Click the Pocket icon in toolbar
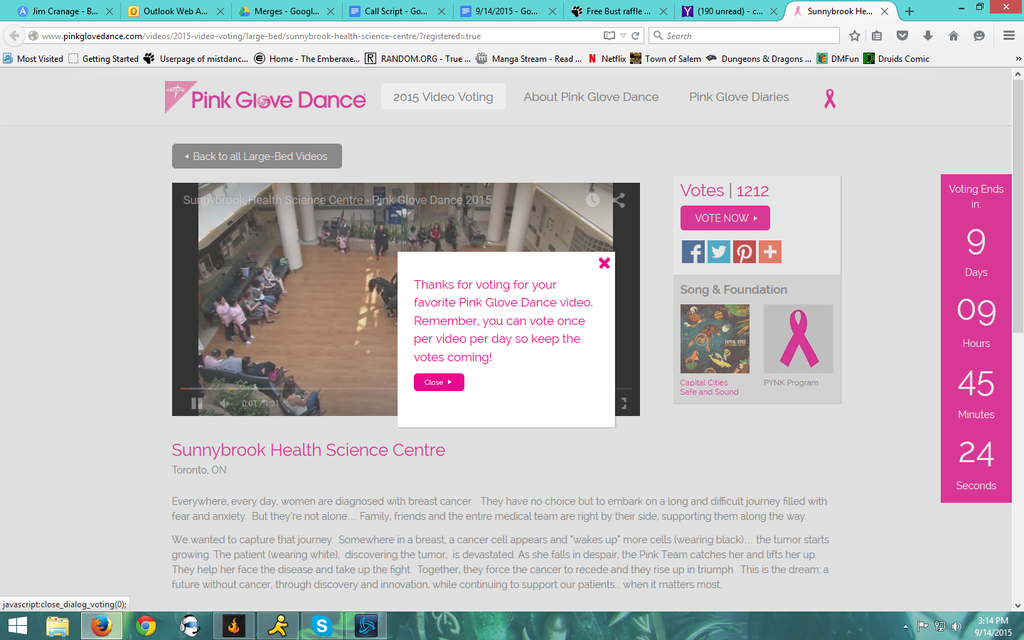1024x640 pixels. (x=902, y=36)
